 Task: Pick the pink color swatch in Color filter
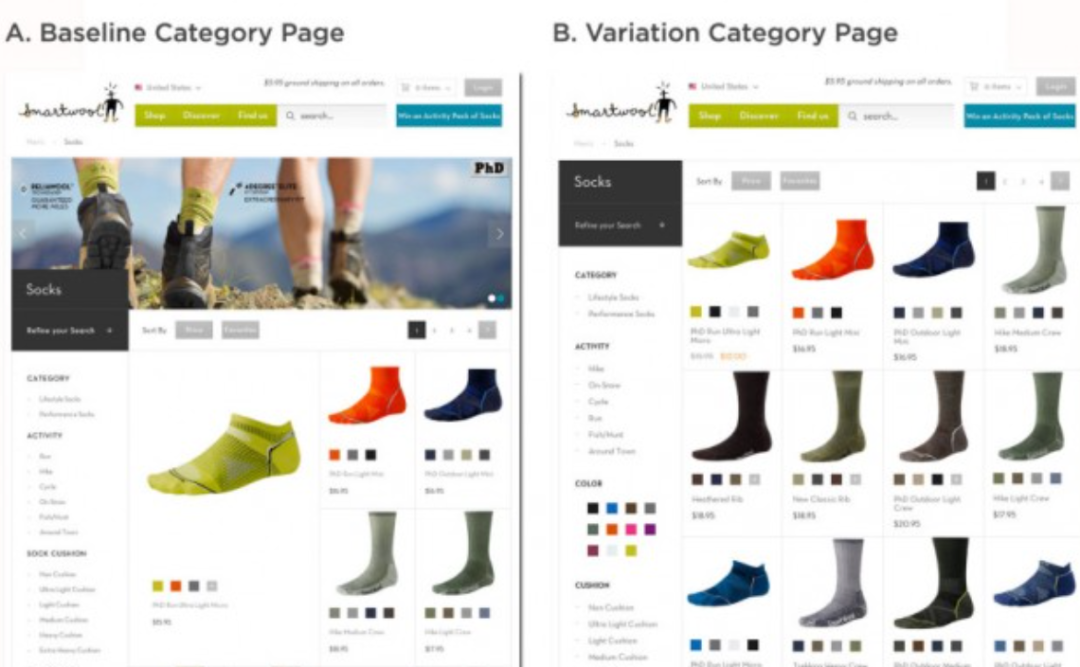coord(631,529)
